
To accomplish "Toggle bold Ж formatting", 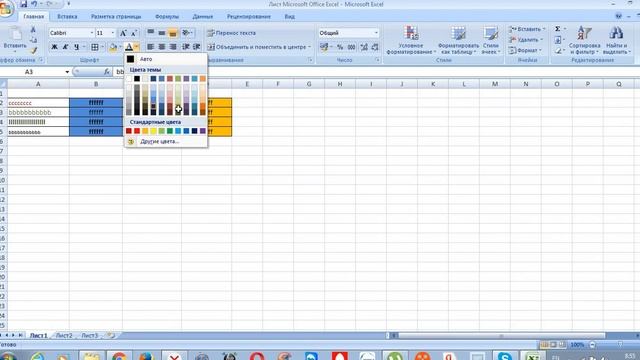I will (54, 47).
